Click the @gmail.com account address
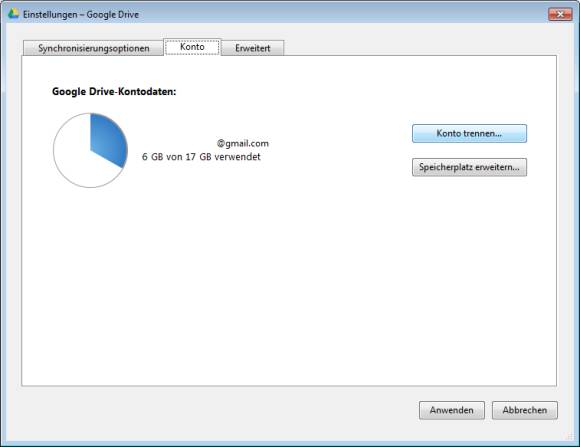 click(x=243, y=143)
